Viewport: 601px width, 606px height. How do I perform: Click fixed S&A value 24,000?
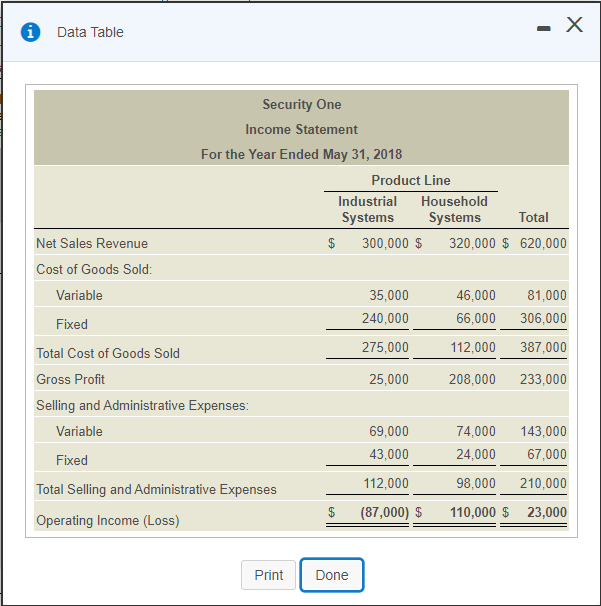coord(476,454)
